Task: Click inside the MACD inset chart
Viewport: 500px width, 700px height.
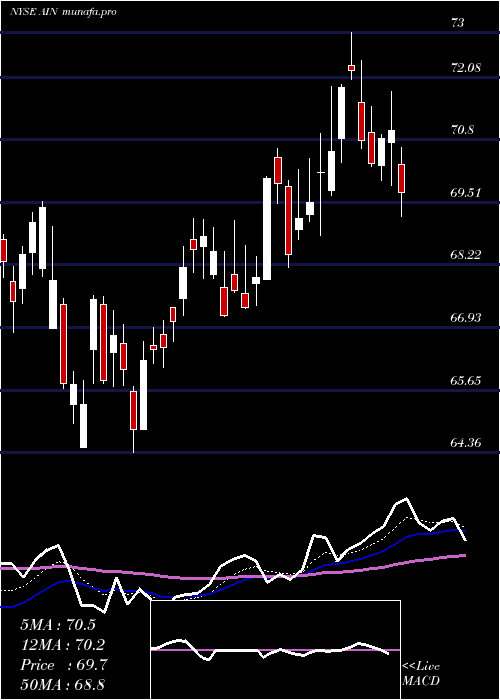Action: pos(275,650)
